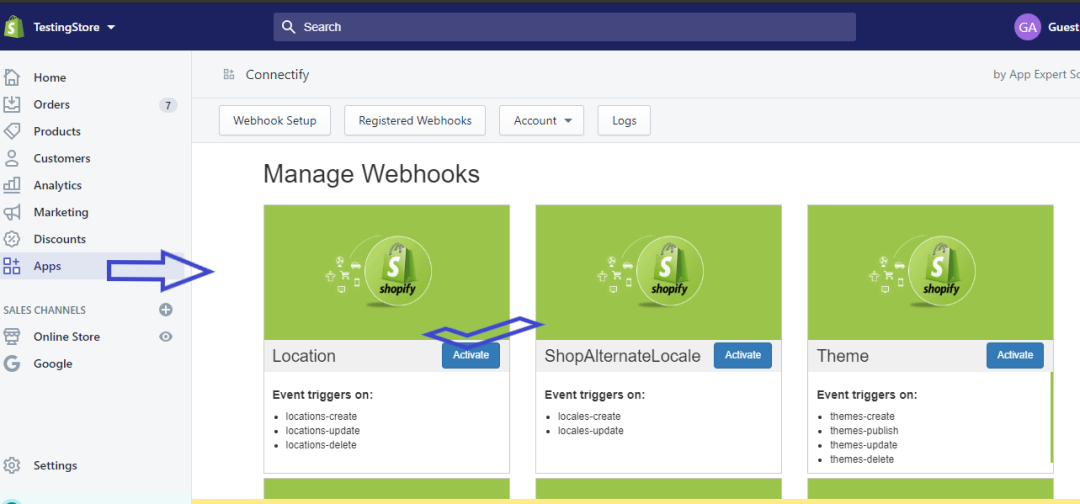Click the Shopify bag logo in header
1080x504 pixels.
(x=14, y=27)
